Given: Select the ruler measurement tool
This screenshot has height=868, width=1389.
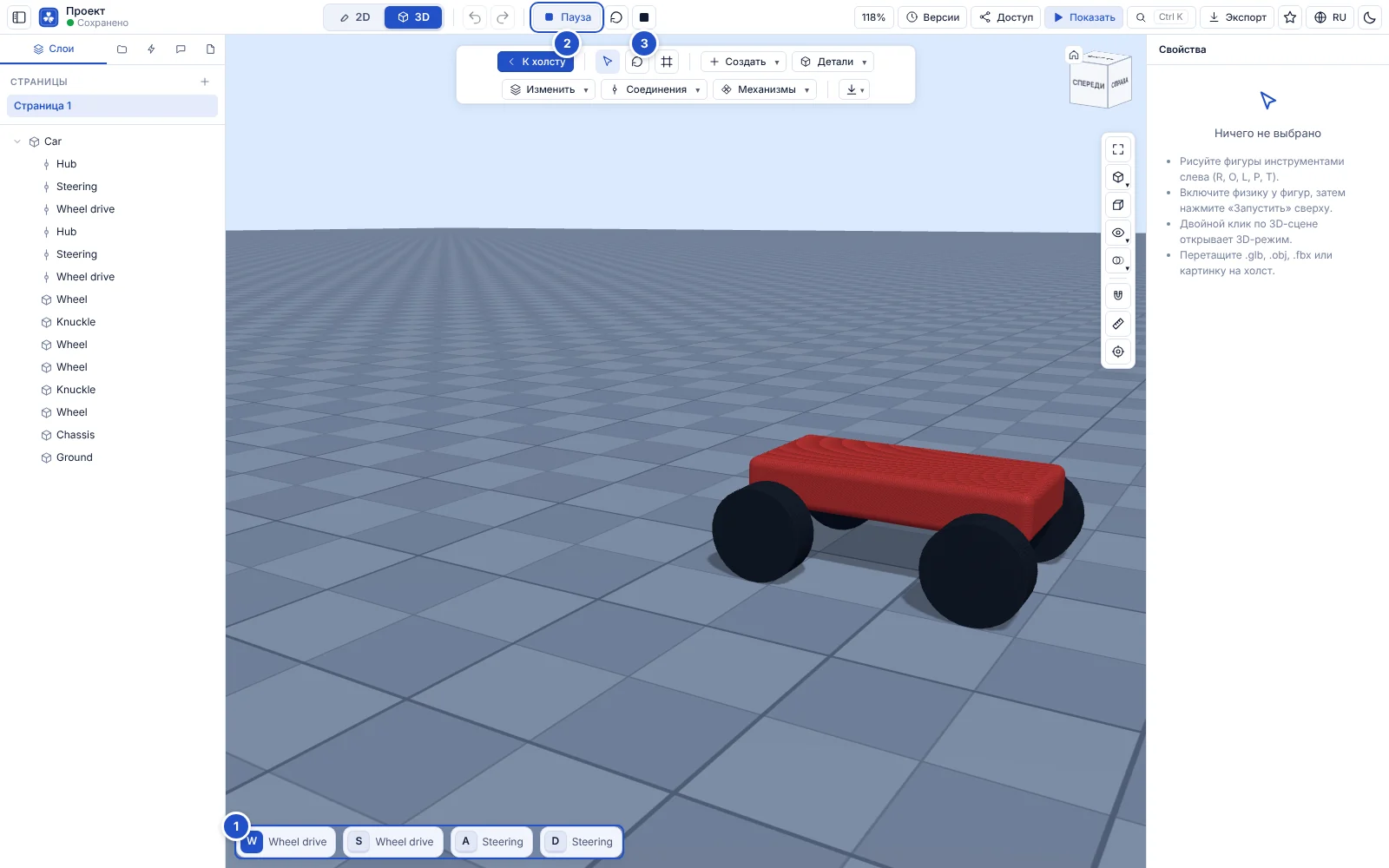Looking at the screenshot, I should [x=1118, y=324].
